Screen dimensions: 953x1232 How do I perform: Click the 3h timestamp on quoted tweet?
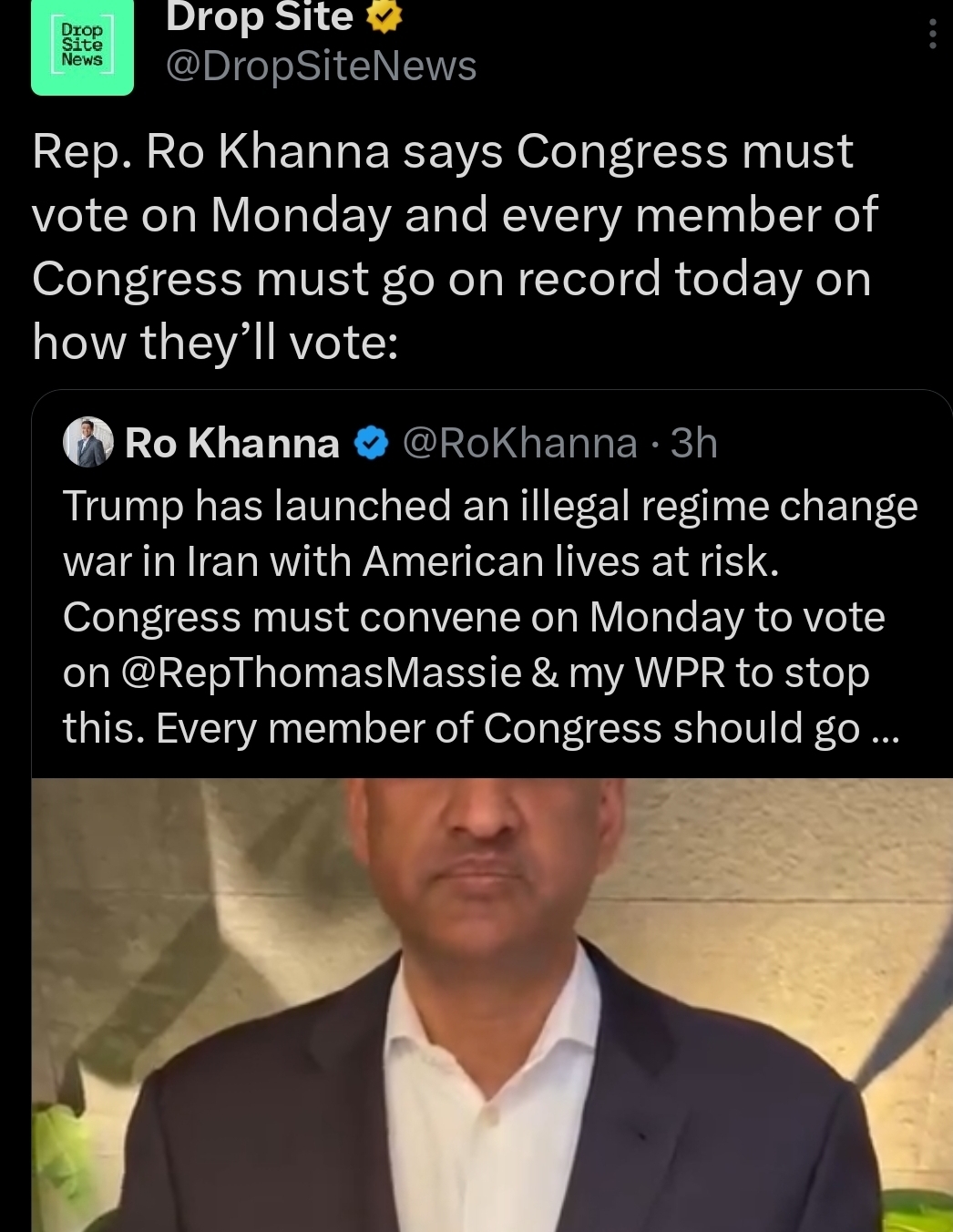point(694,443)
